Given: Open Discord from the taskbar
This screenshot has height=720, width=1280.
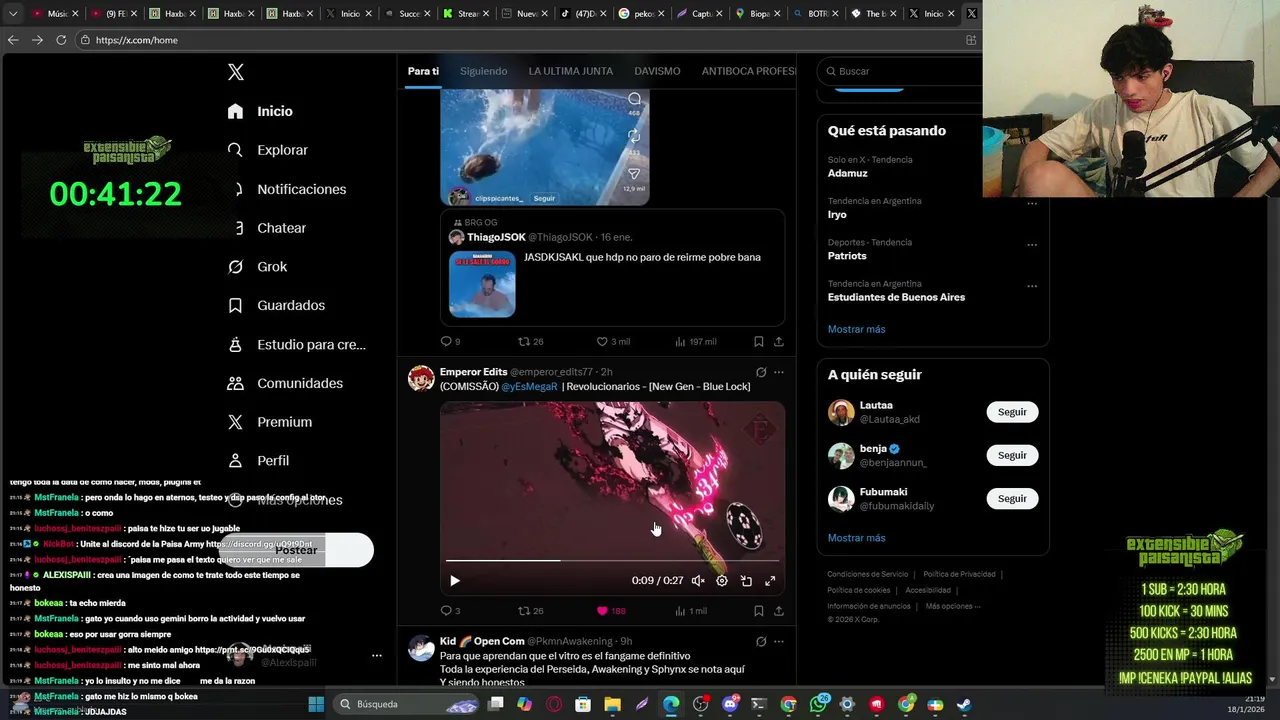Looking at the screenshot, I should (730, 704).
